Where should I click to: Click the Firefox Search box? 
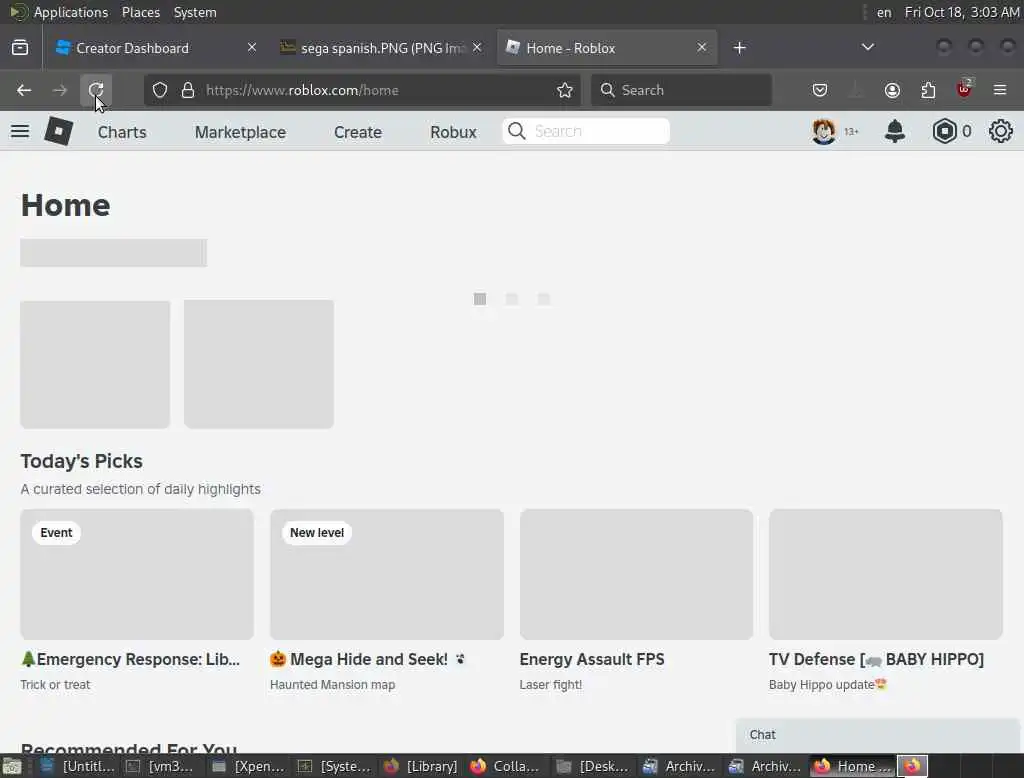[x=681, y=90]
